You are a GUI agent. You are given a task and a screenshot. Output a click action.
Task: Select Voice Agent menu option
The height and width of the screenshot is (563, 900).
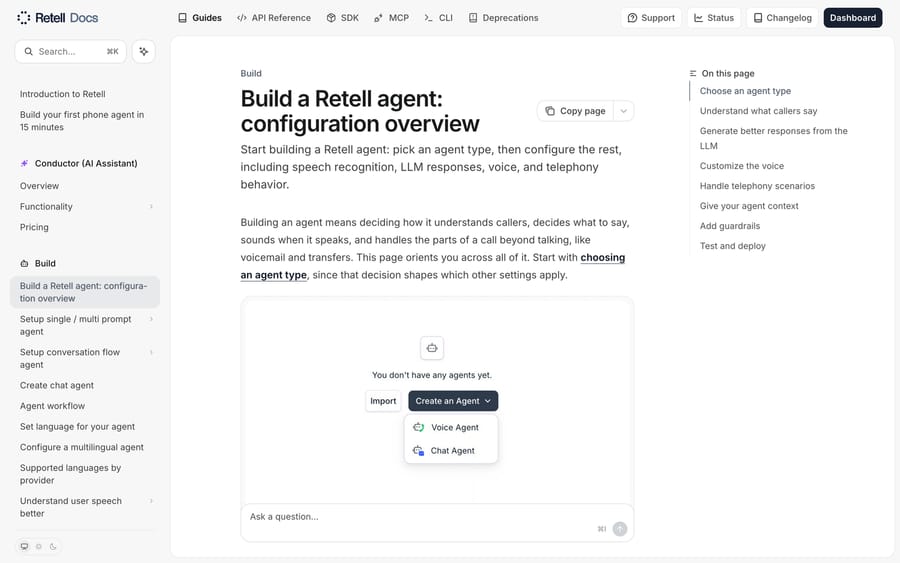pyautogui.click(x=451, y=427)
